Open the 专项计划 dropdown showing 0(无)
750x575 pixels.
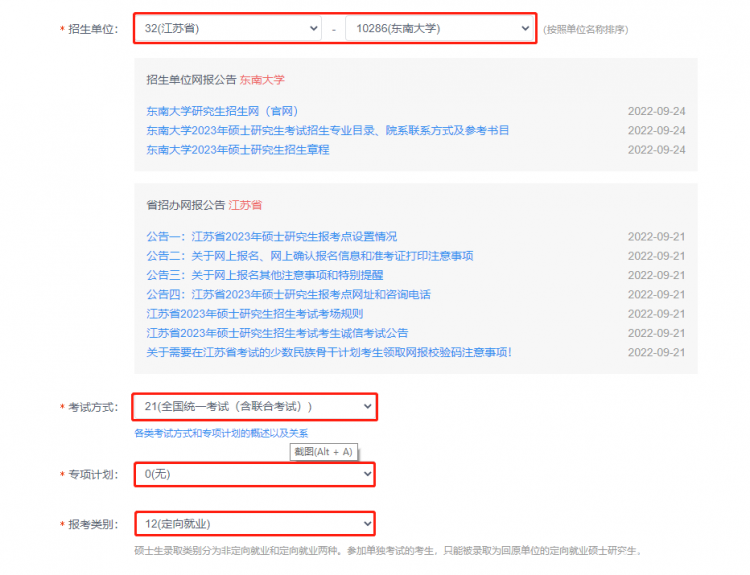point(254,475)
